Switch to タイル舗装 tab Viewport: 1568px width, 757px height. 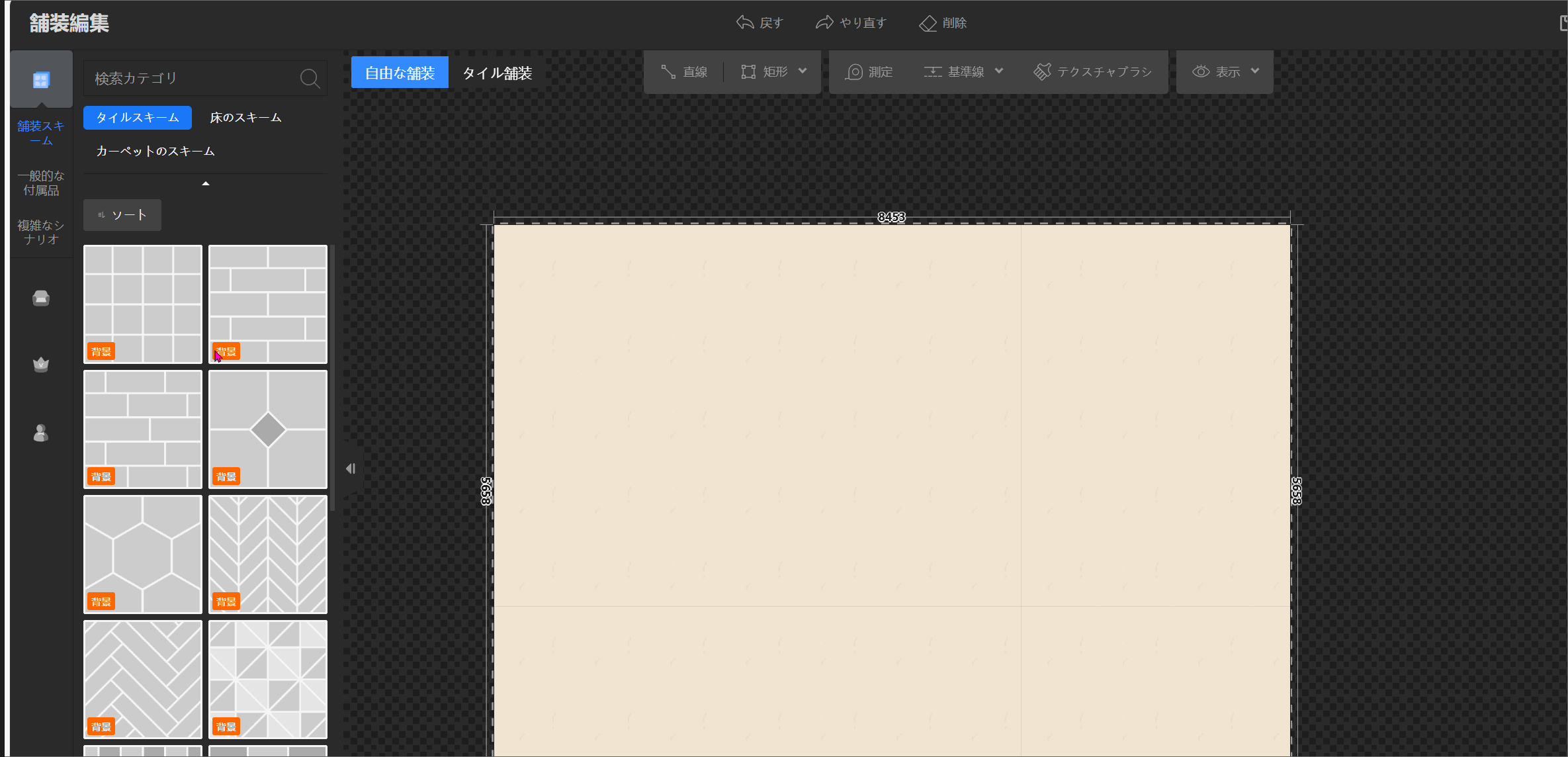498,72
